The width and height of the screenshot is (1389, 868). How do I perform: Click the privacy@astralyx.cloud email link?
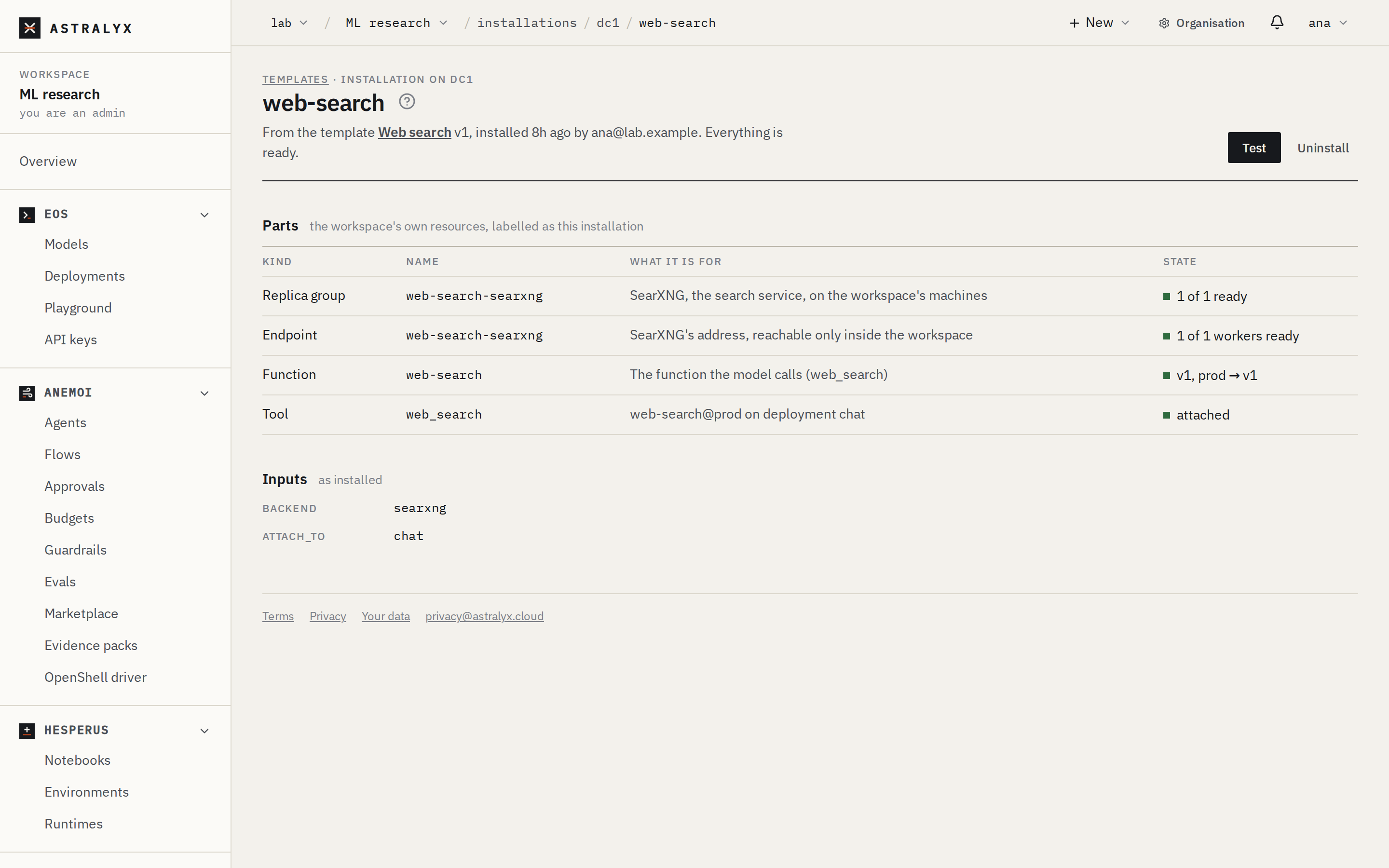484,616
